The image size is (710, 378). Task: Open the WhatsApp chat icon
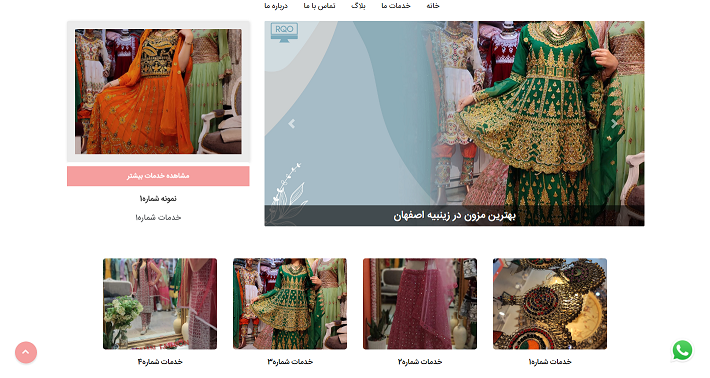point(682,351)
